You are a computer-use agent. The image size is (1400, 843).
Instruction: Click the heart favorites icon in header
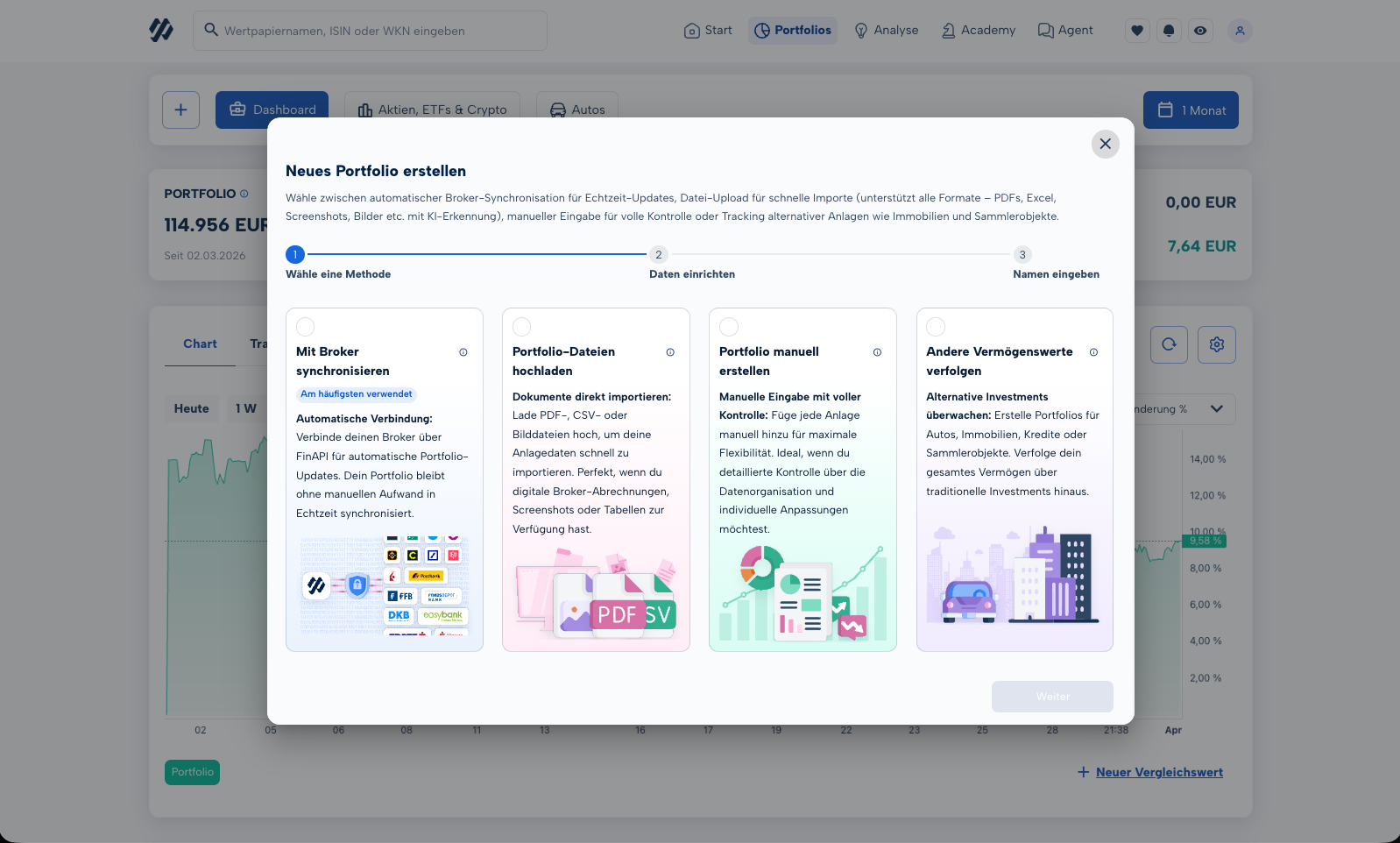pos(1137,31)
